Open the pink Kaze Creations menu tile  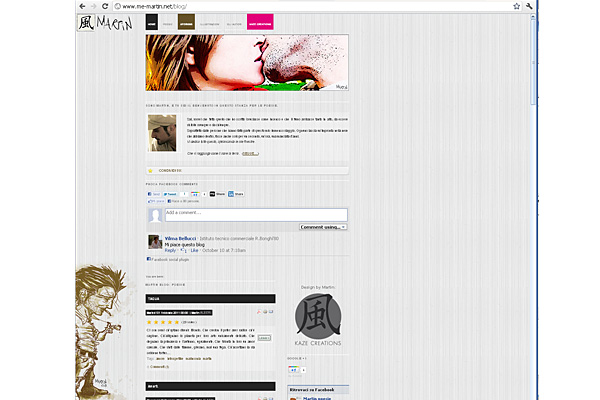pyautogui.click(x=260, y=22)
